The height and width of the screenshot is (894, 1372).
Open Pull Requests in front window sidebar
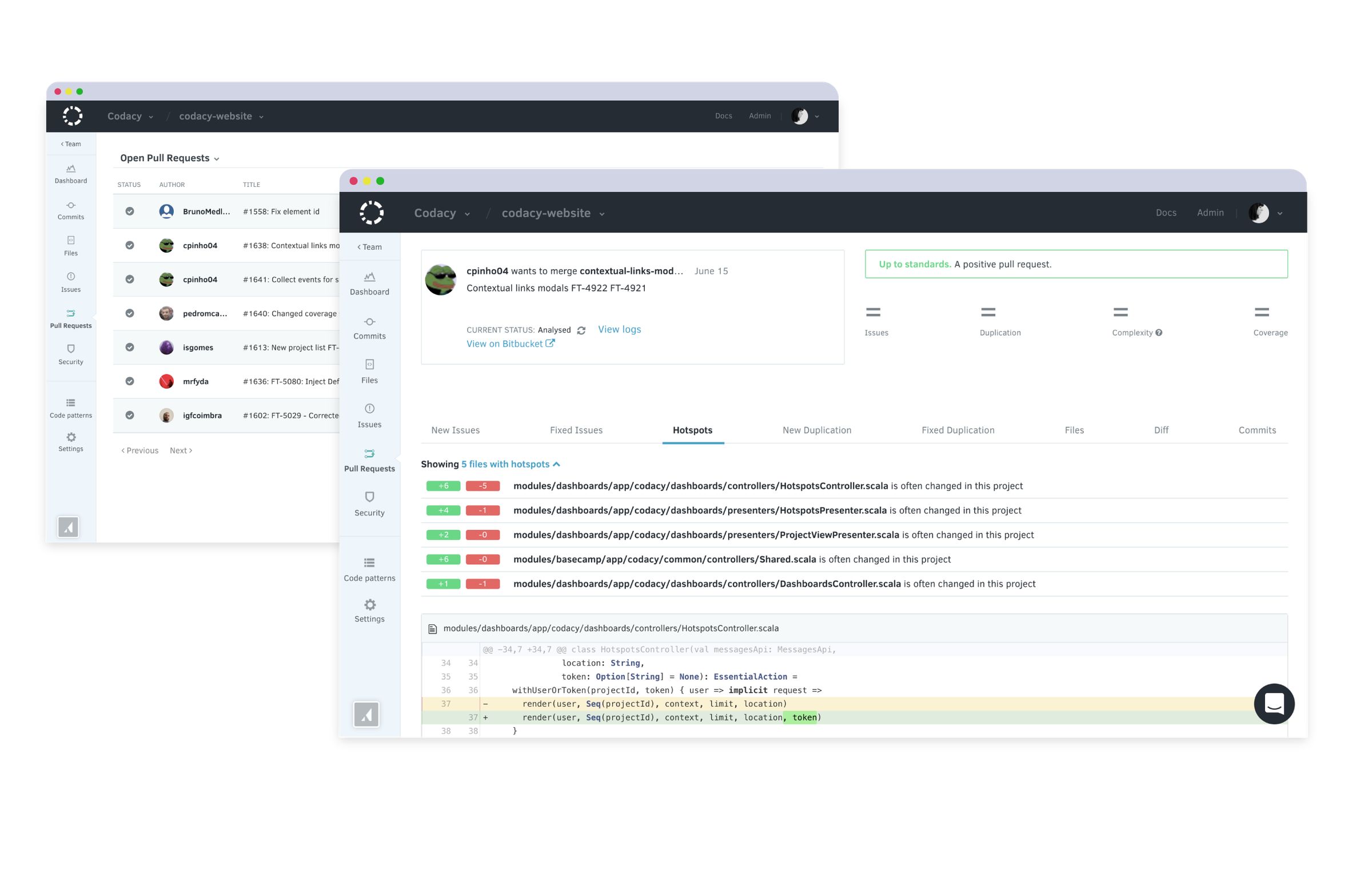(369, 461)
